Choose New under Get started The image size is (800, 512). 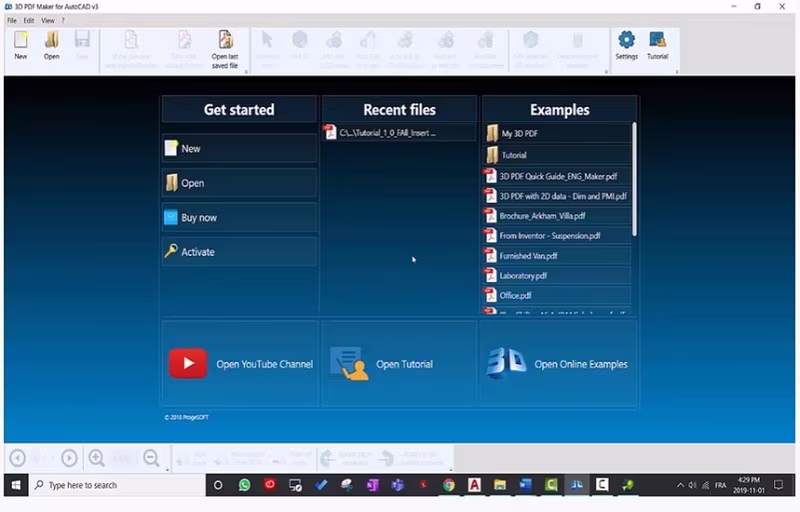(239, 148)
